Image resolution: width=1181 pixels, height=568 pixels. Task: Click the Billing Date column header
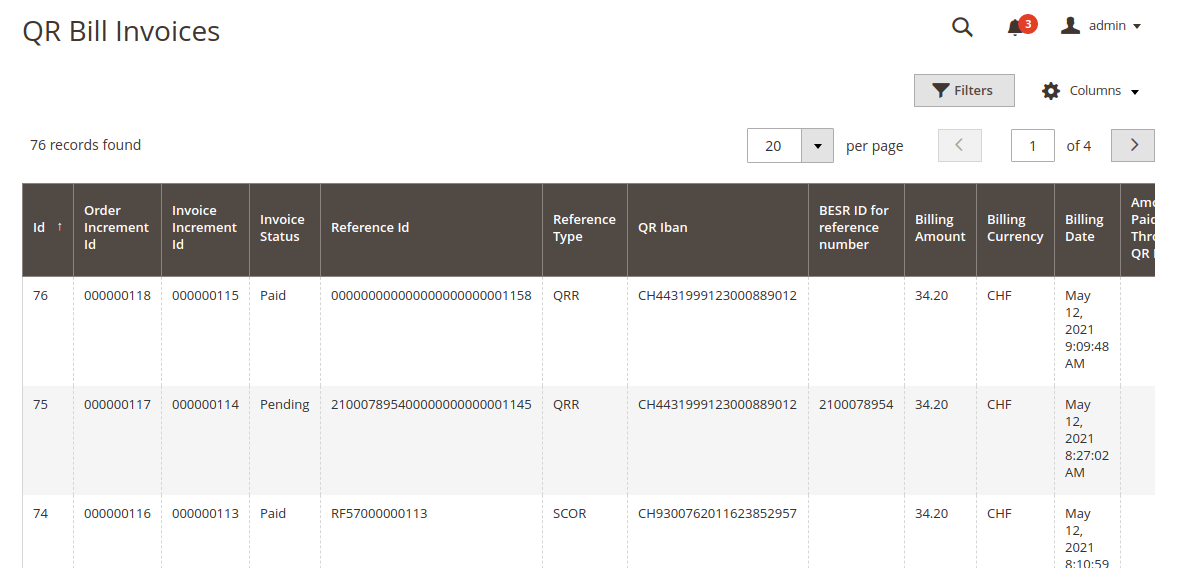1084,228
